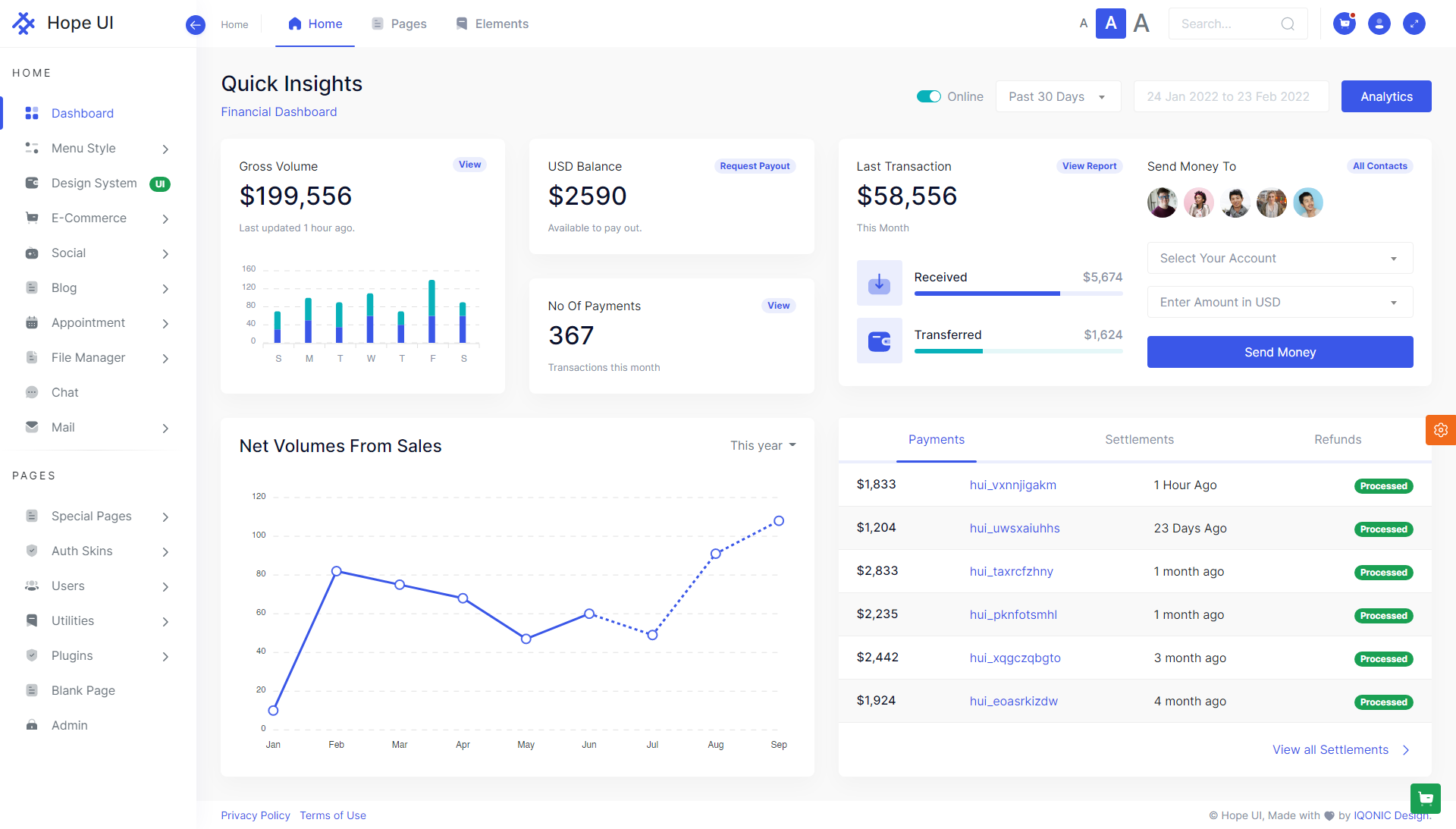The image size is (1456, 829).
Task: Click the Send Money button
Action: [1280, 352]
